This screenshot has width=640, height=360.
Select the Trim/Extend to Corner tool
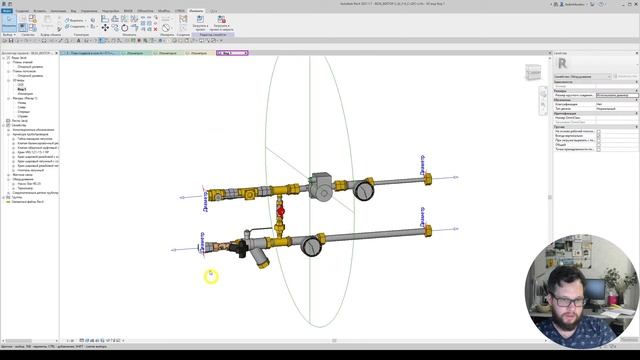(x=134, y=28)
